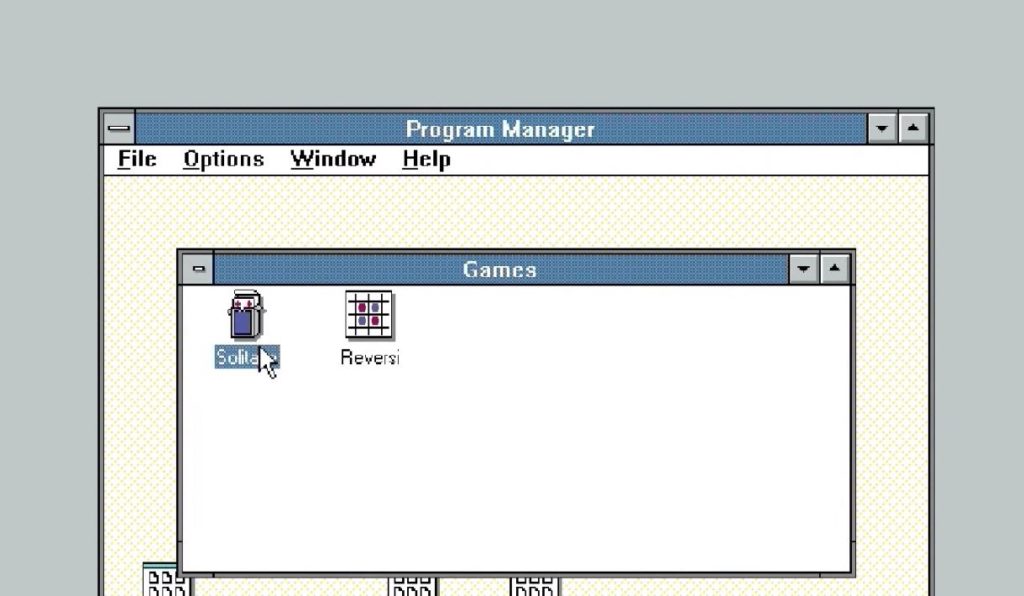Viewport: 1024px width, 596px height.
Task: Click the Games window title bar
Action: click(500, 268)
